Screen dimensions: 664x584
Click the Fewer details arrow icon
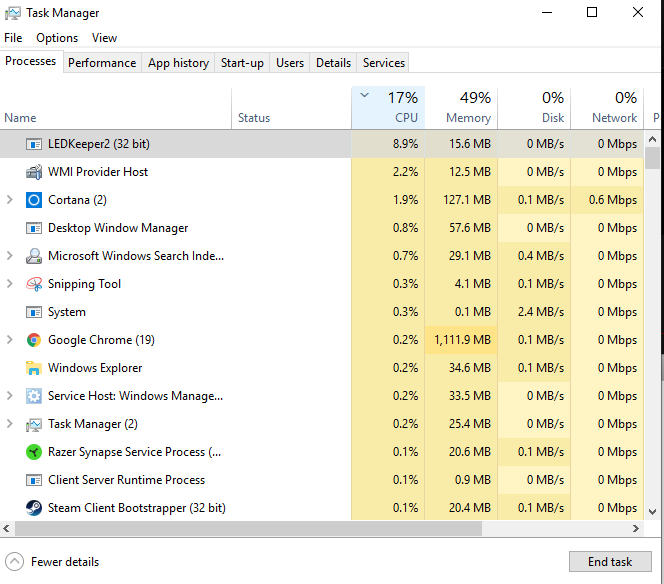click(14, 562)
